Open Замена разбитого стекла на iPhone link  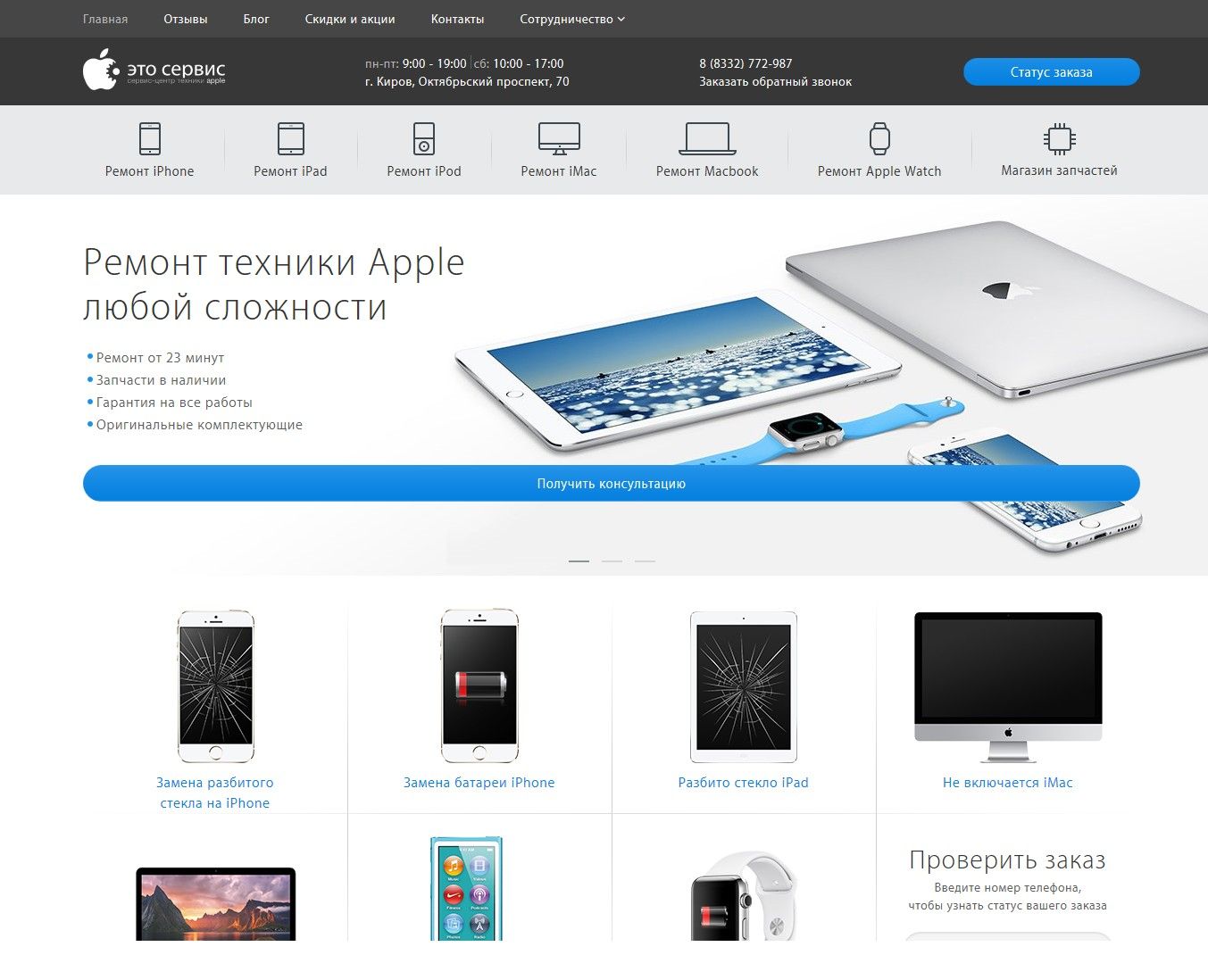pyautogui.click(x=215, y=793)
